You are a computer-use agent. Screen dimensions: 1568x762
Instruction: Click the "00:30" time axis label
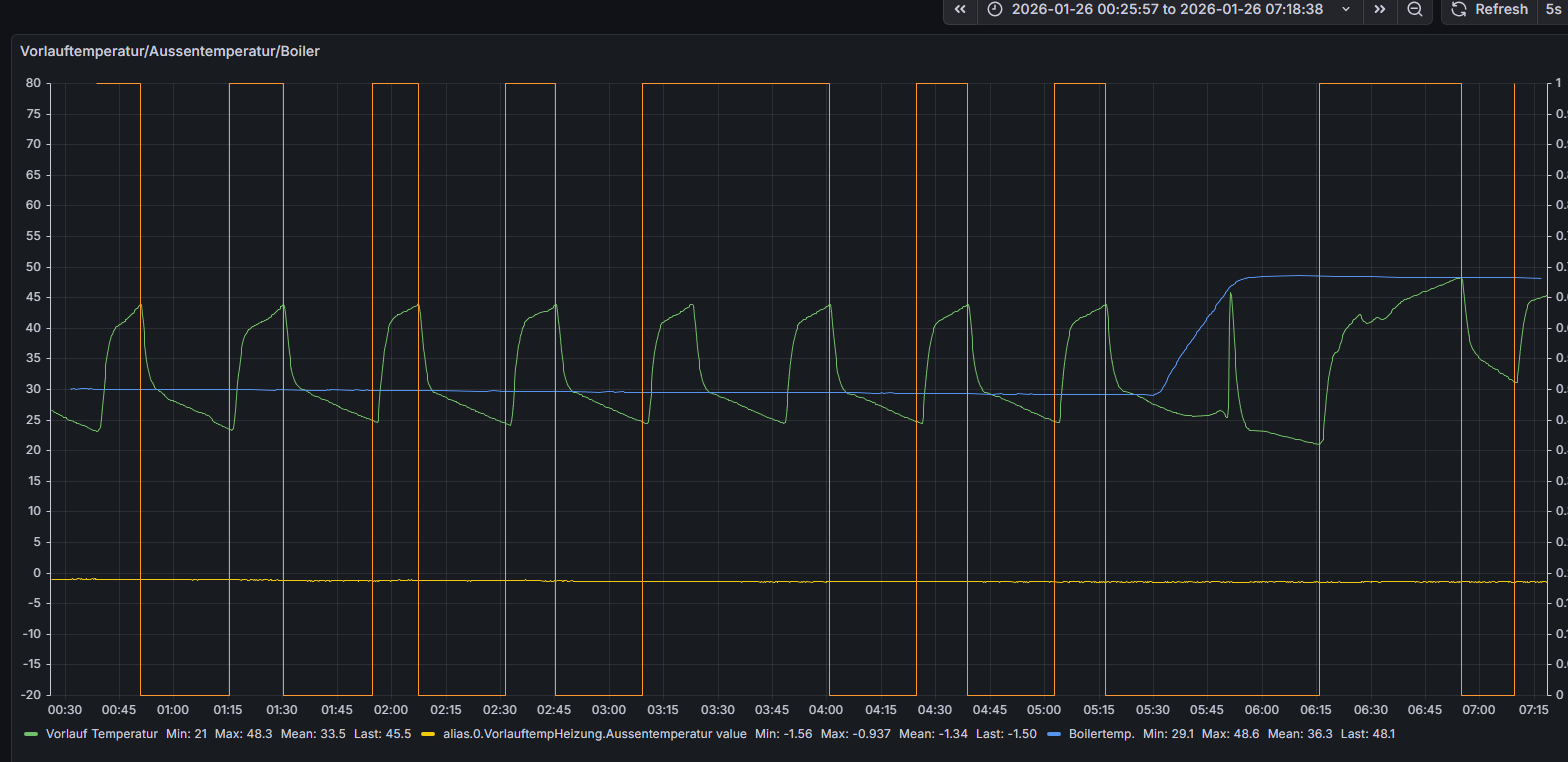[x=65, y=710]
